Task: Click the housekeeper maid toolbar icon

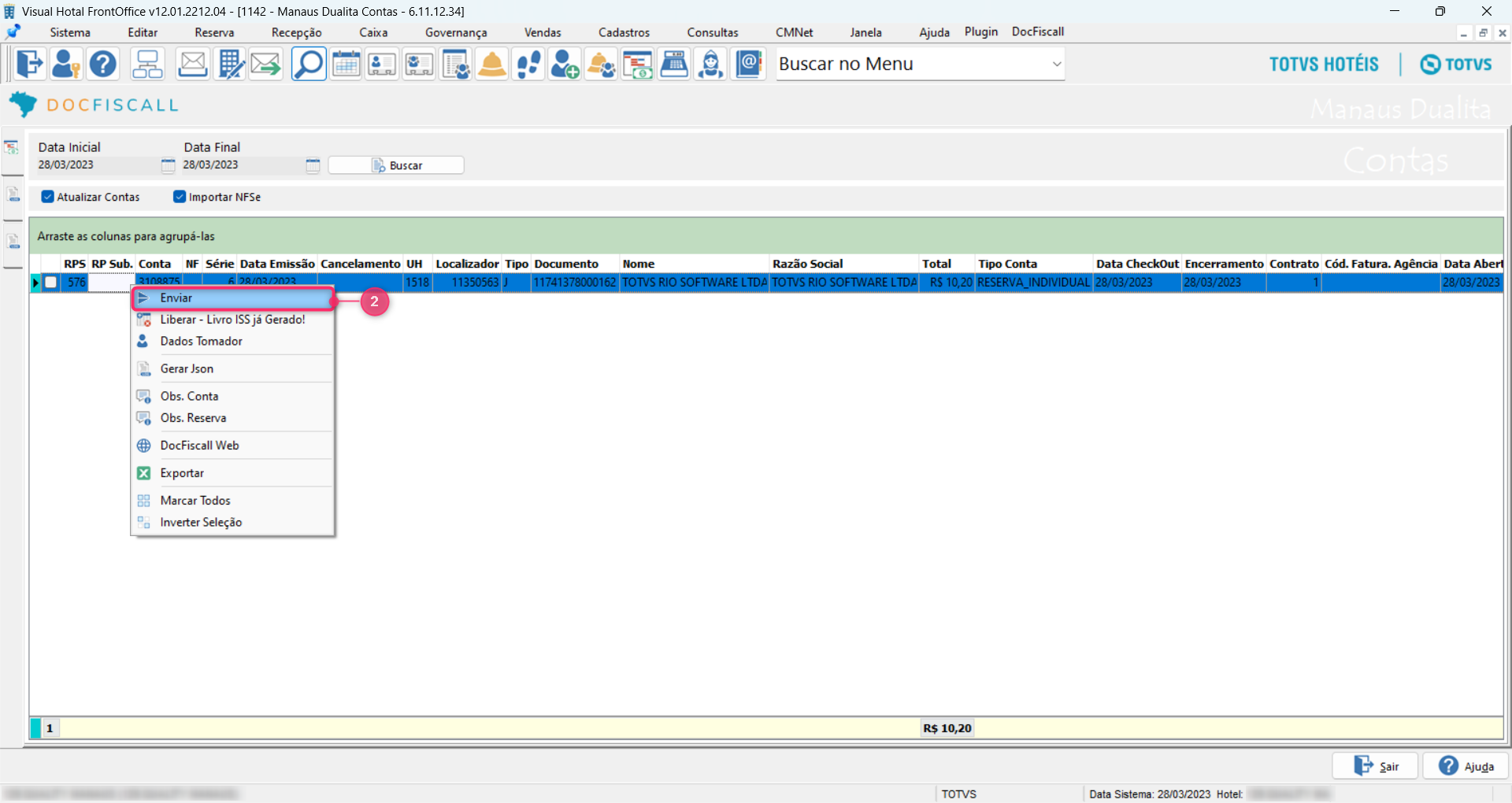Action: tap(711, 64)
